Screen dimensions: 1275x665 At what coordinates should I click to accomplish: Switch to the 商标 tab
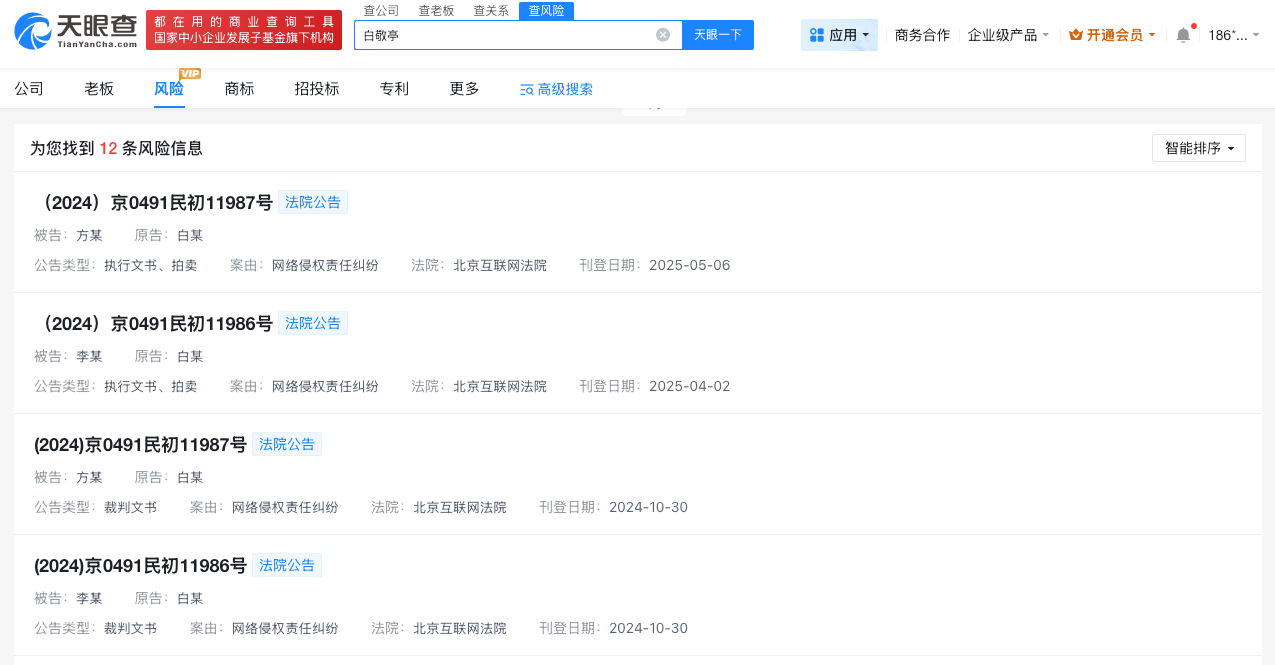tap(239, 88)
